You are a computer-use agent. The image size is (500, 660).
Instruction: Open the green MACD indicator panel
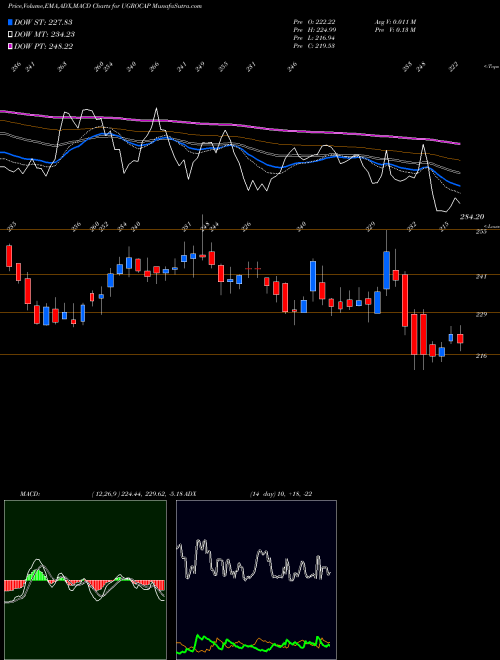tap(85, 580)
